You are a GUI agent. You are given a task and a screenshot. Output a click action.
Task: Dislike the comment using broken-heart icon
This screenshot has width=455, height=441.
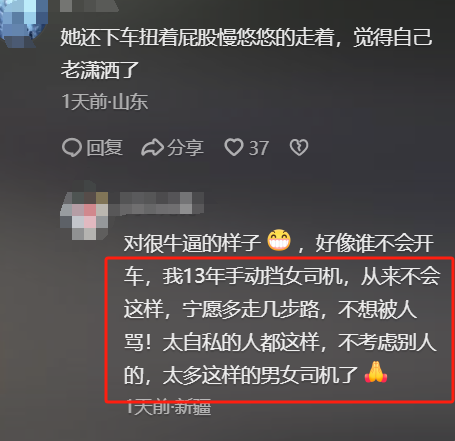click(299, 147)
